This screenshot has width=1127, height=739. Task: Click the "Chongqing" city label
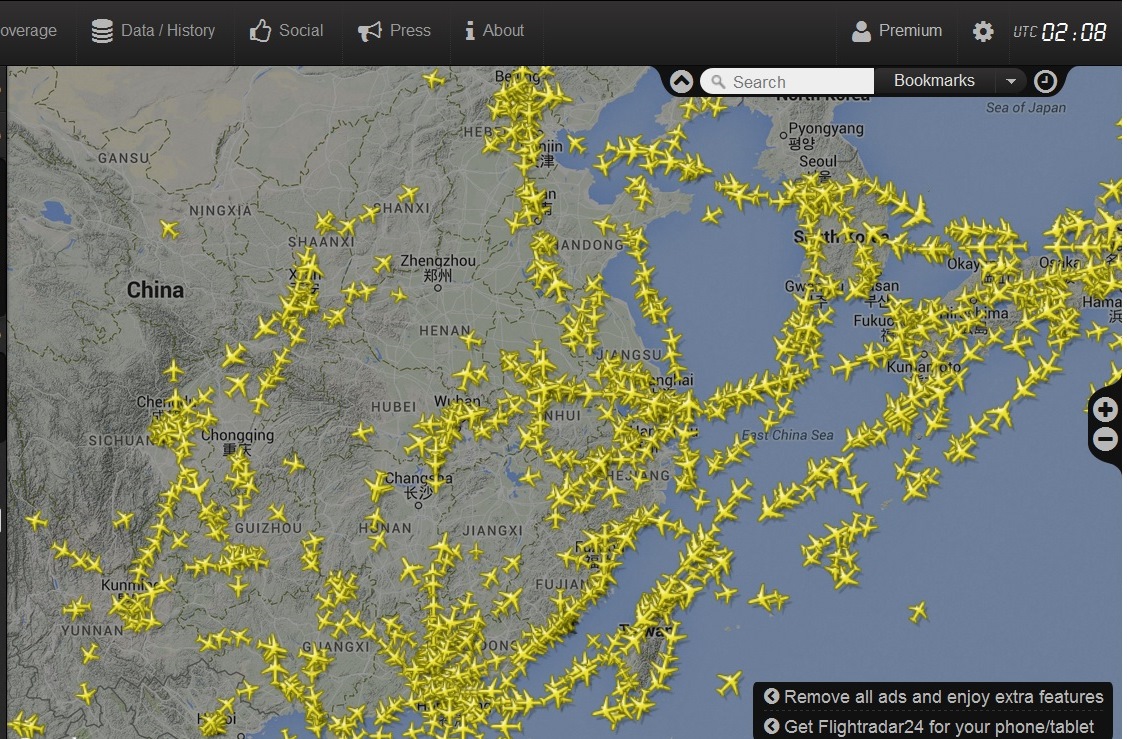click(x=237, y=435)
